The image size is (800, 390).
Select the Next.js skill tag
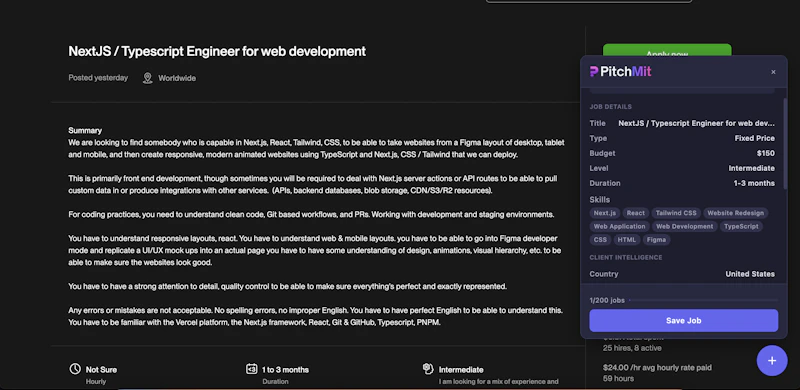(x=605, y=213)
